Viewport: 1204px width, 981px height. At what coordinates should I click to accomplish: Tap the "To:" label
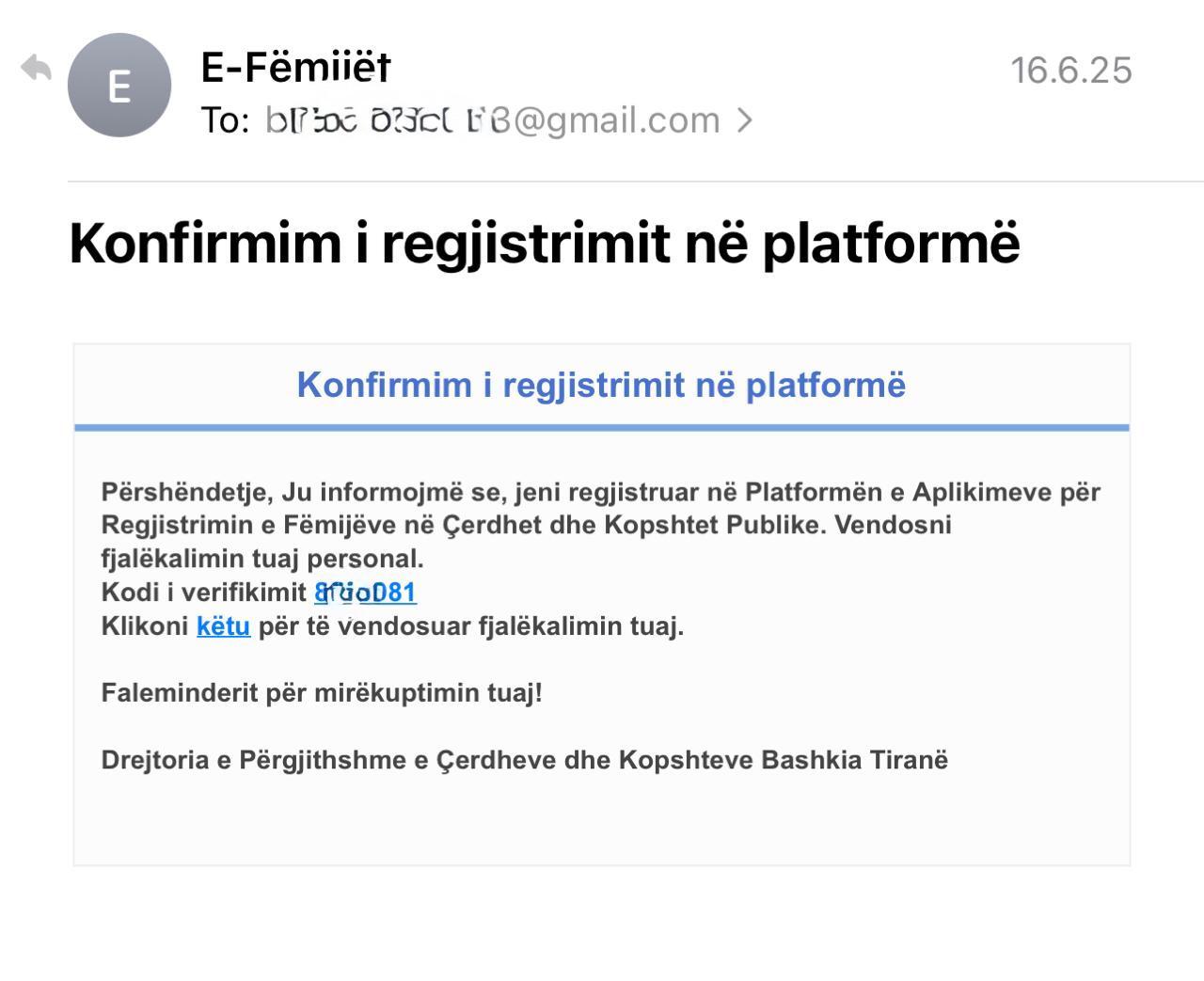click(225, 120)
